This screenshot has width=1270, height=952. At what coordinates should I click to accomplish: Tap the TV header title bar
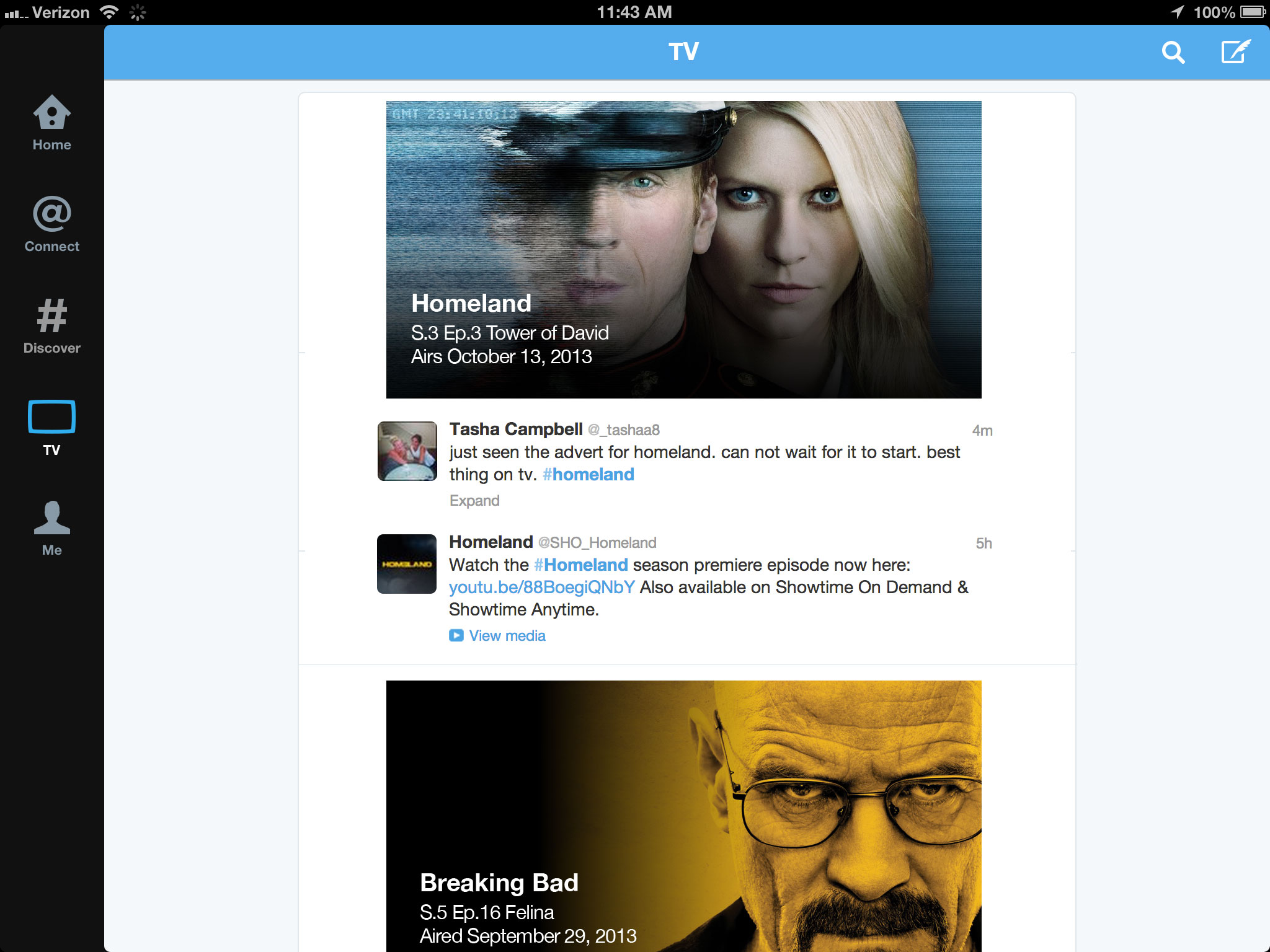pos(683,52)
